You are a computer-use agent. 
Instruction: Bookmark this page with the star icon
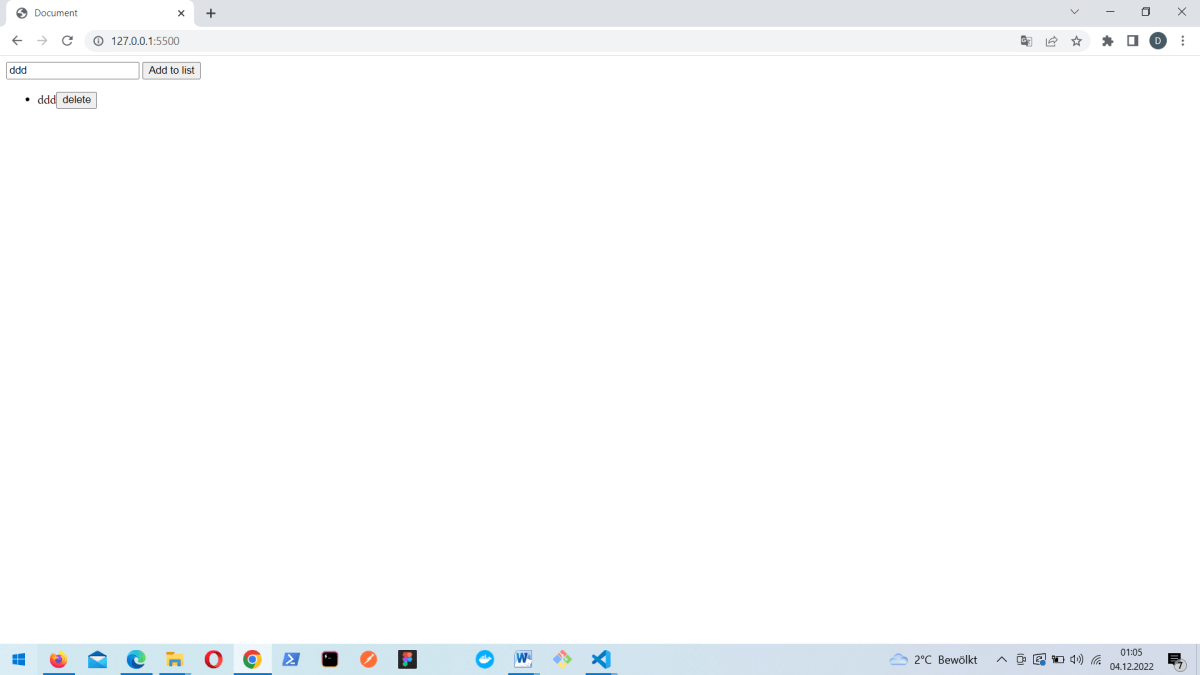tap(1076, 41)
